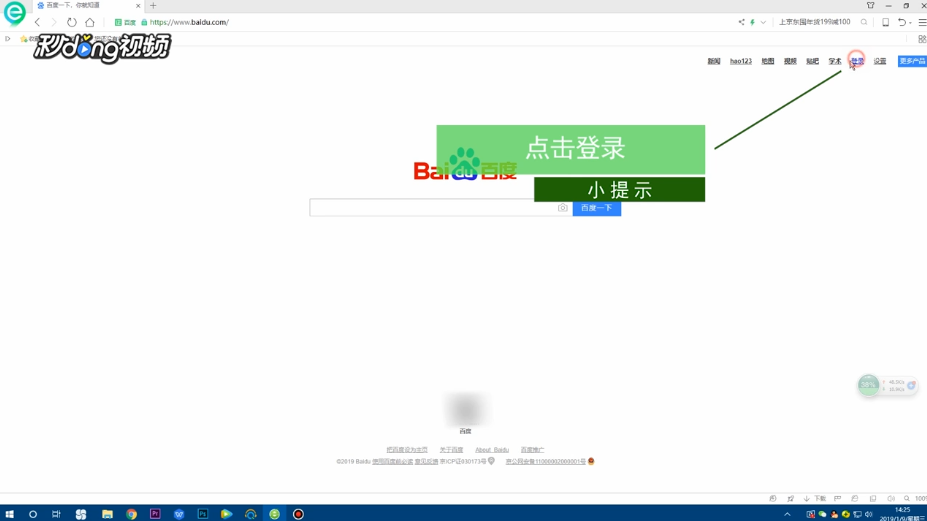This screenshot has height=521, width=927.
Task: Open the 地图 link
Action: tap(767, 61)
